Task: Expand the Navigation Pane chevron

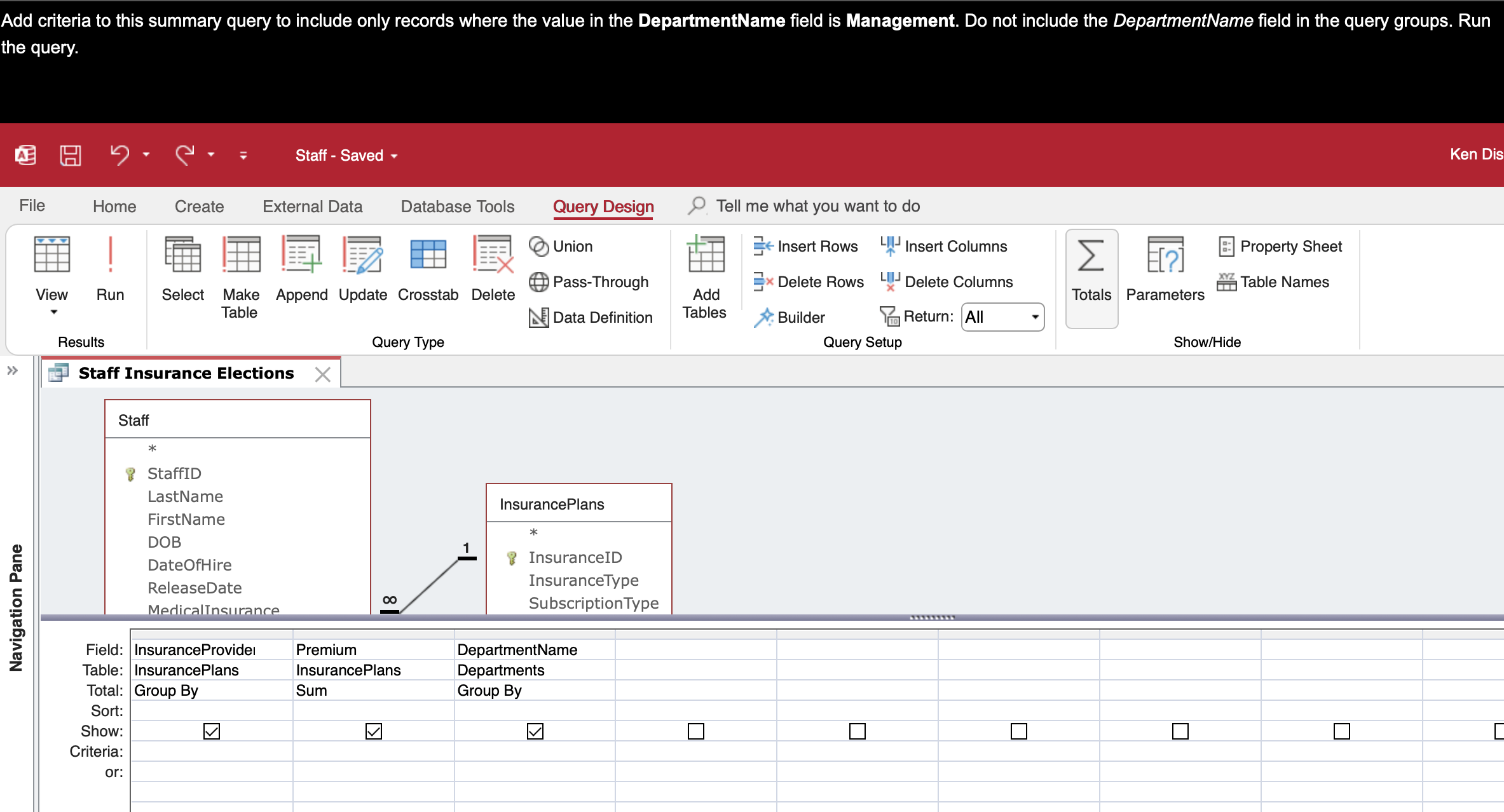Action: click(12, 370)
